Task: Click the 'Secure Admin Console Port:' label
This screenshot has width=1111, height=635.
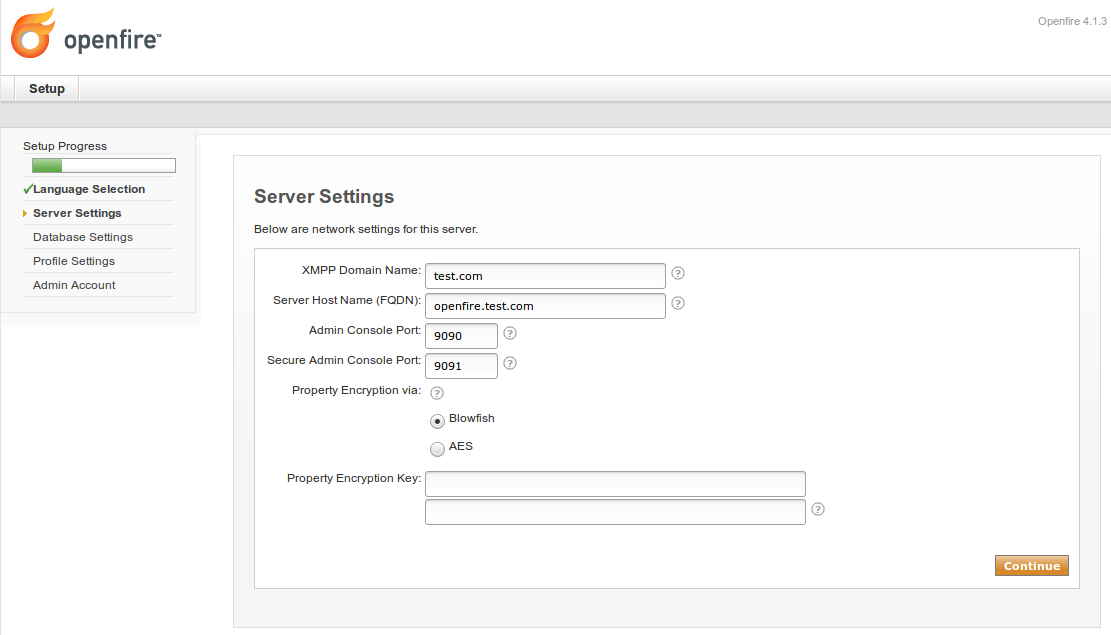Action: click(x=344, y=360)
